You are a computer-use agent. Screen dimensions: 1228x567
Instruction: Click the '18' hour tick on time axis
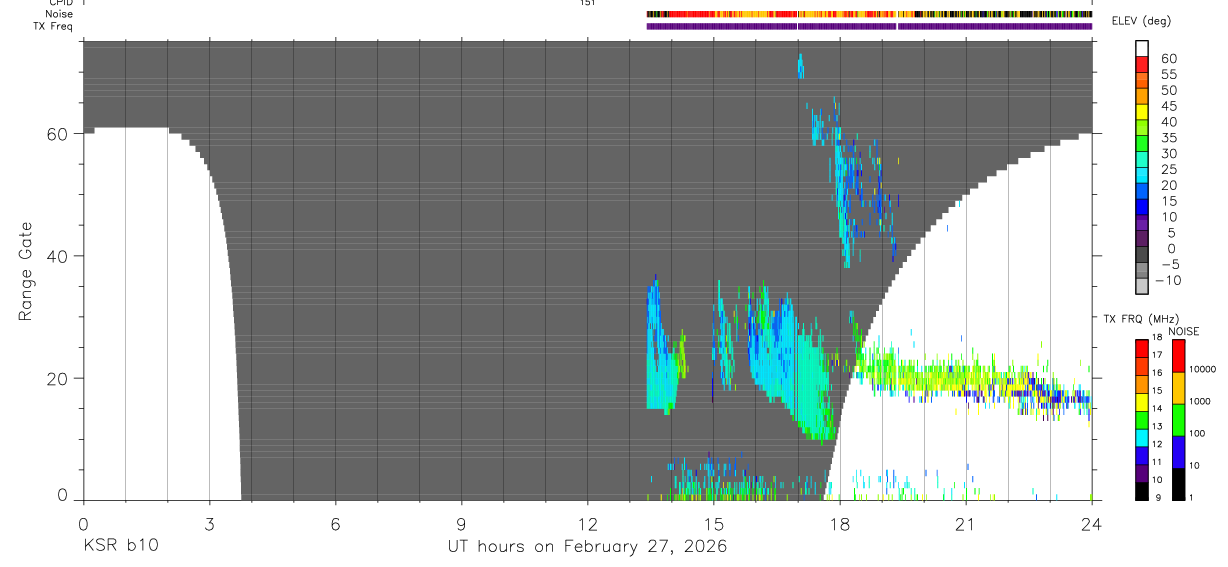[x=840, y=523]
